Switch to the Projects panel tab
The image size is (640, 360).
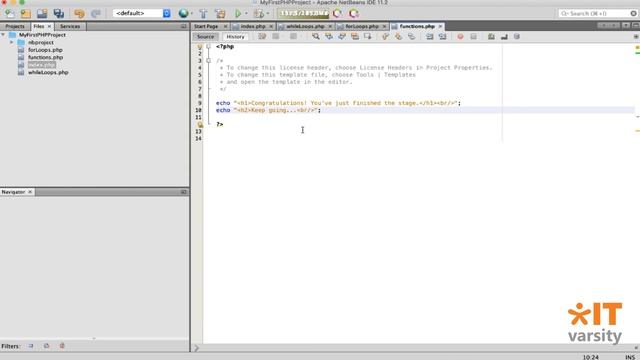coord(15,26)
